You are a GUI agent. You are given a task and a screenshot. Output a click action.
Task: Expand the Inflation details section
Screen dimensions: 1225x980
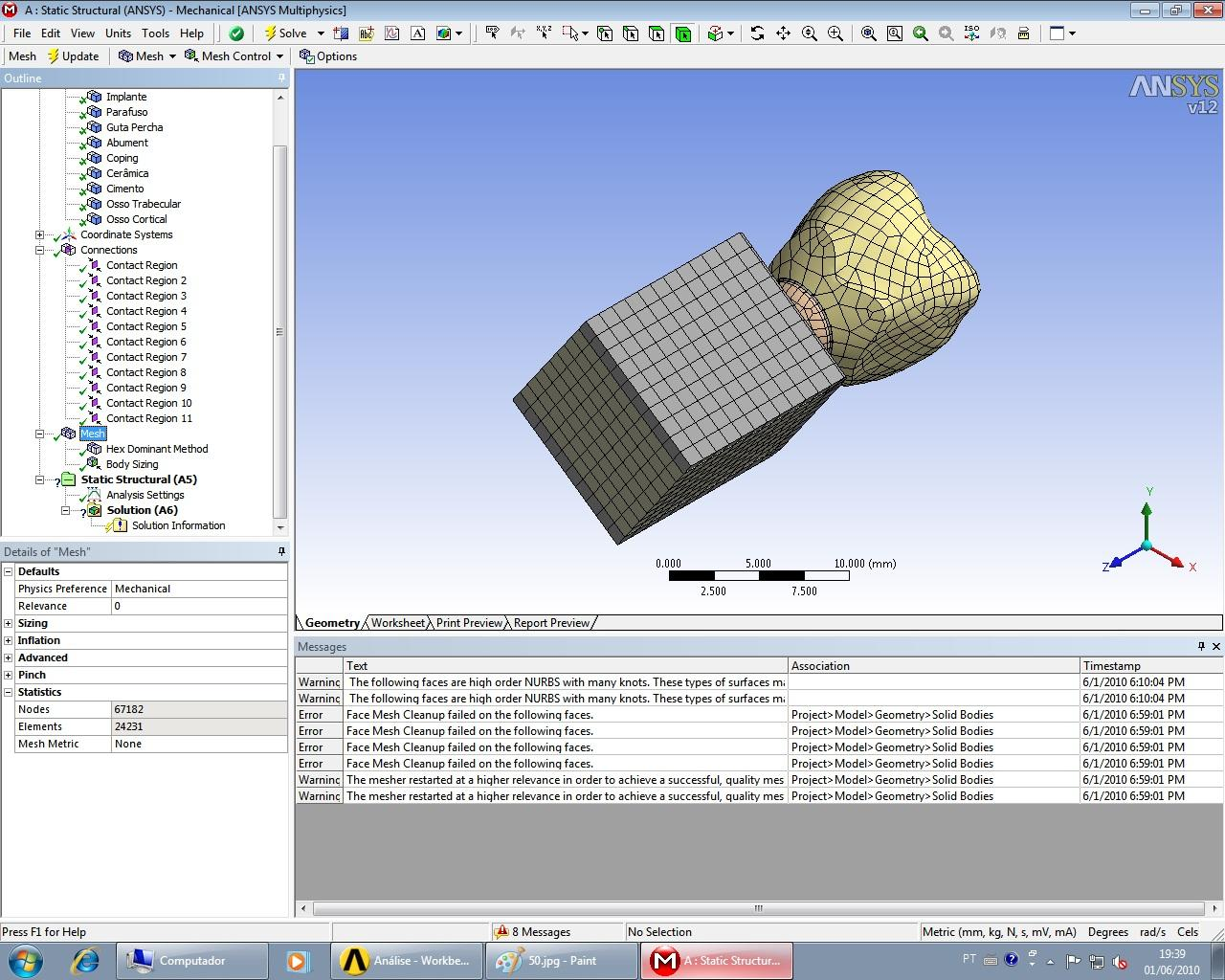coord(9,640)
